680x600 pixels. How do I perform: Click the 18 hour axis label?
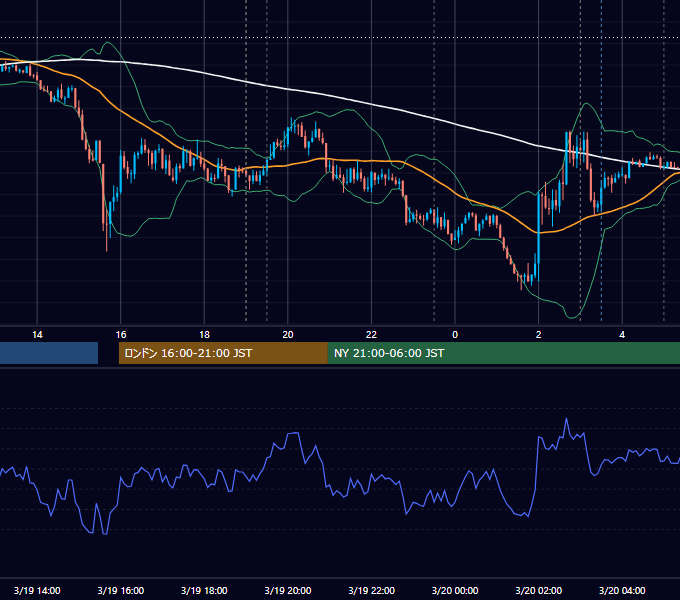(x=204, y=334)
